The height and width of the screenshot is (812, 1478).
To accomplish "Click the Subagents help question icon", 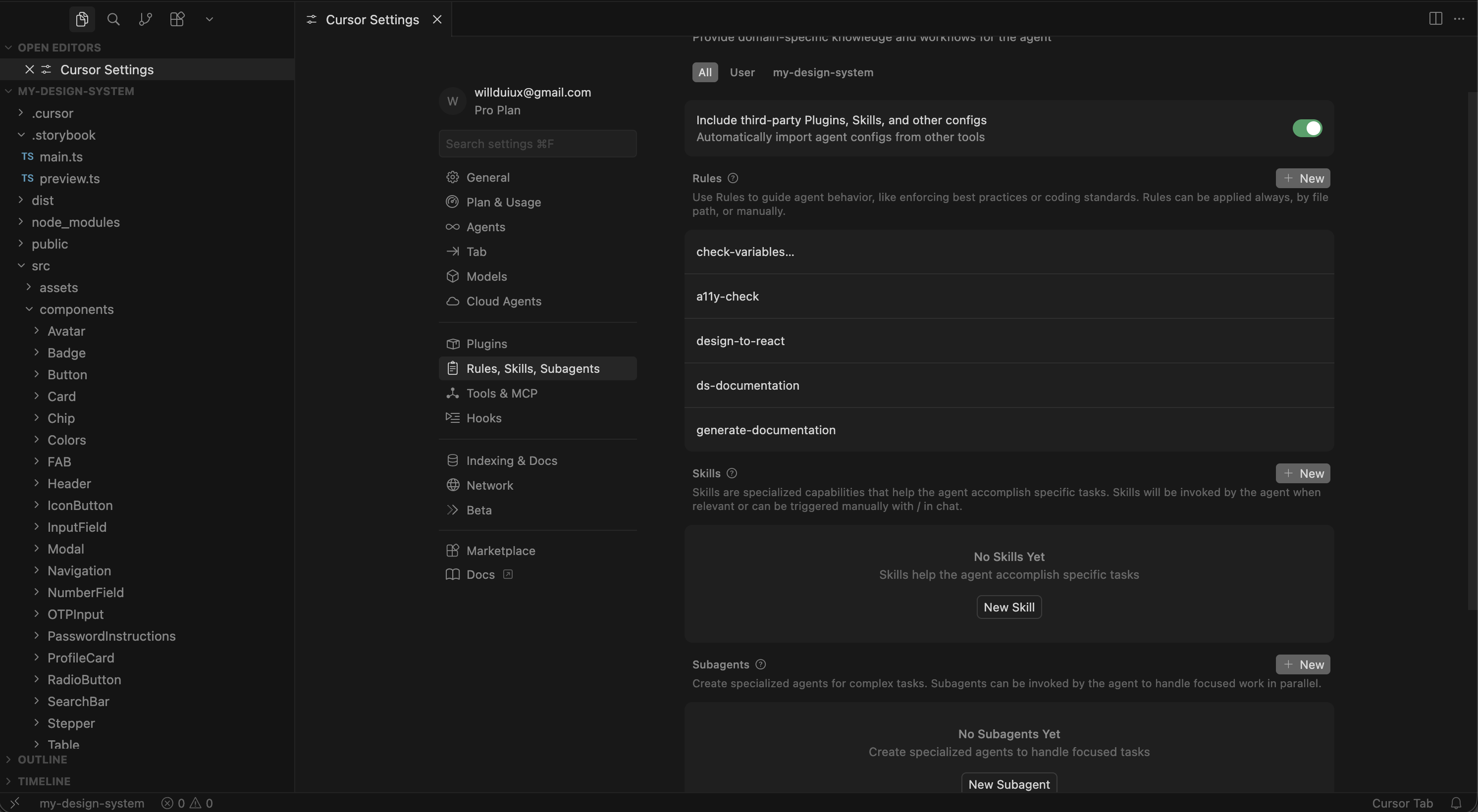I will 761,664.
